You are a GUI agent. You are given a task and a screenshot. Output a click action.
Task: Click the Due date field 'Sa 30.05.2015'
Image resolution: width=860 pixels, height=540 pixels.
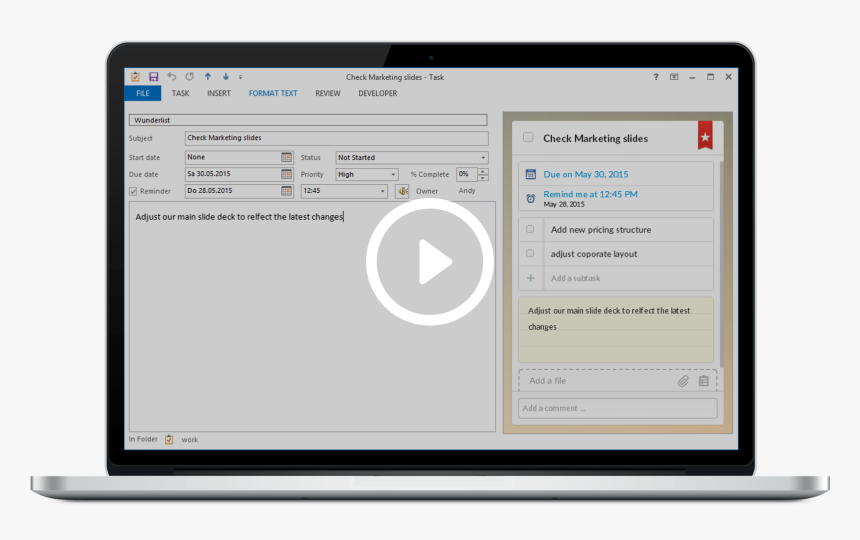click(x=233, y=174)
